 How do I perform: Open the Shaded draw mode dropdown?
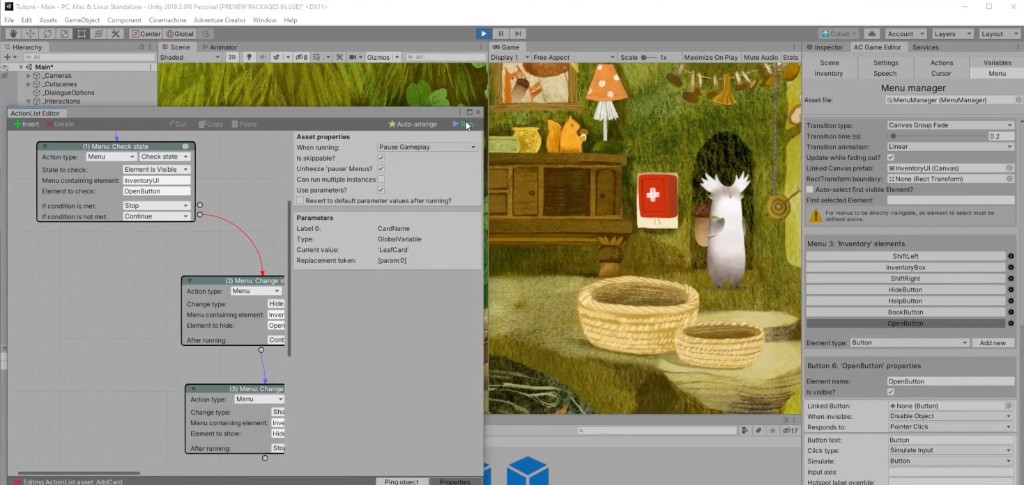coord(190,57)
